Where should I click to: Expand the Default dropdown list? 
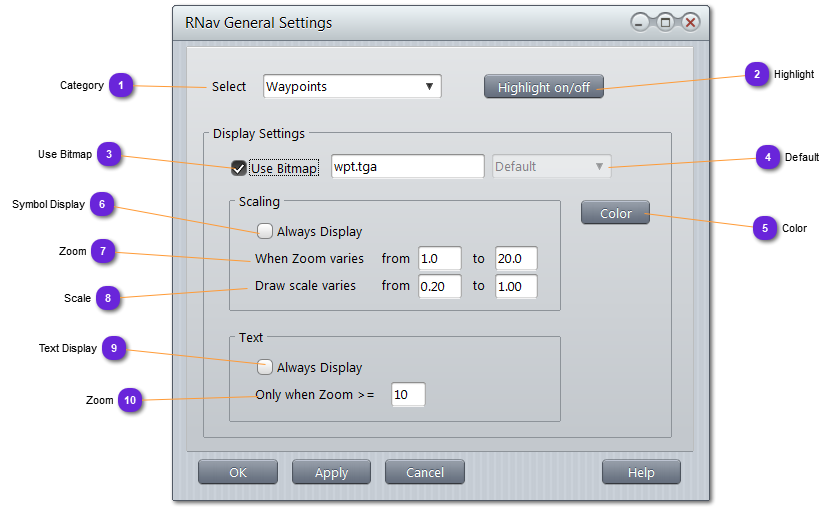(x=551, y=167)
